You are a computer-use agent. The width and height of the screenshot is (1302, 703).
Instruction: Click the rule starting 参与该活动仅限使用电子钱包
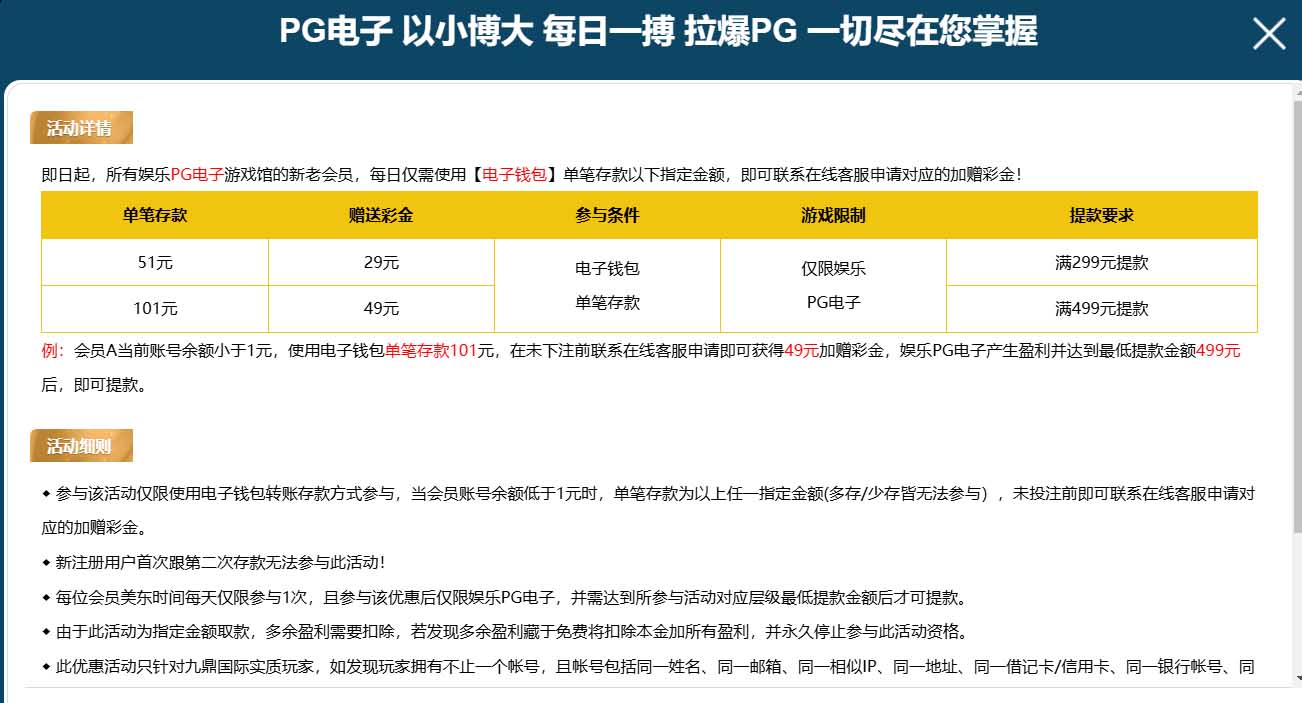point(648,510)
